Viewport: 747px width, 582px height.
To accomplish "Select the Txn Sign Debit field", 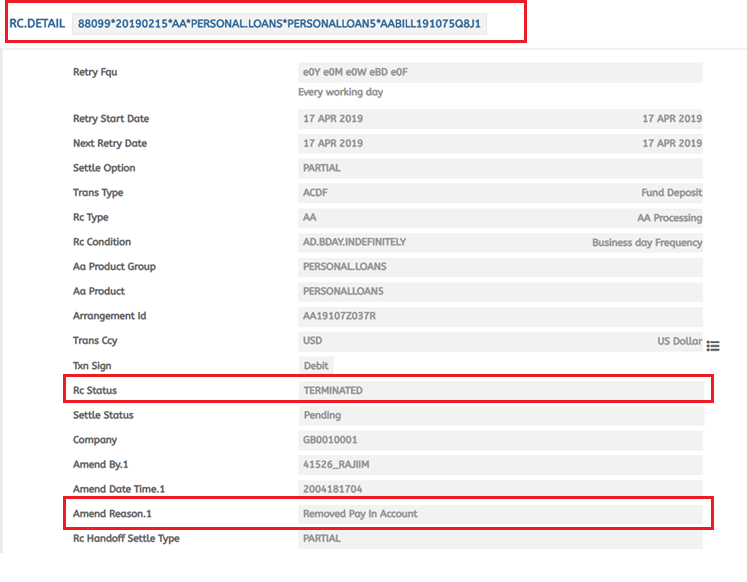I will [316, 366].
